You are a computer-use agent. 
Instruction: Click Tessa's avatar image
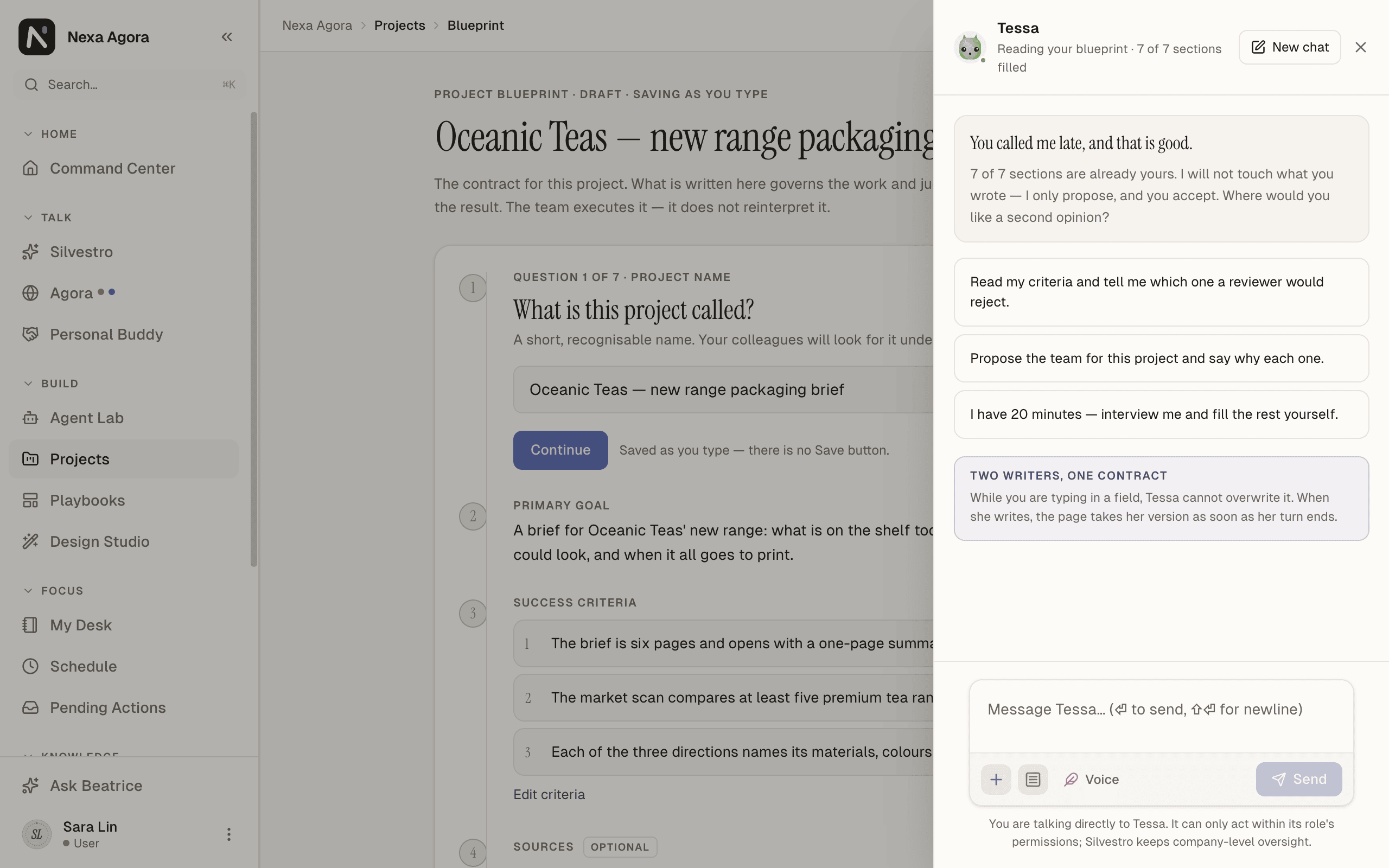pos(970,48)
